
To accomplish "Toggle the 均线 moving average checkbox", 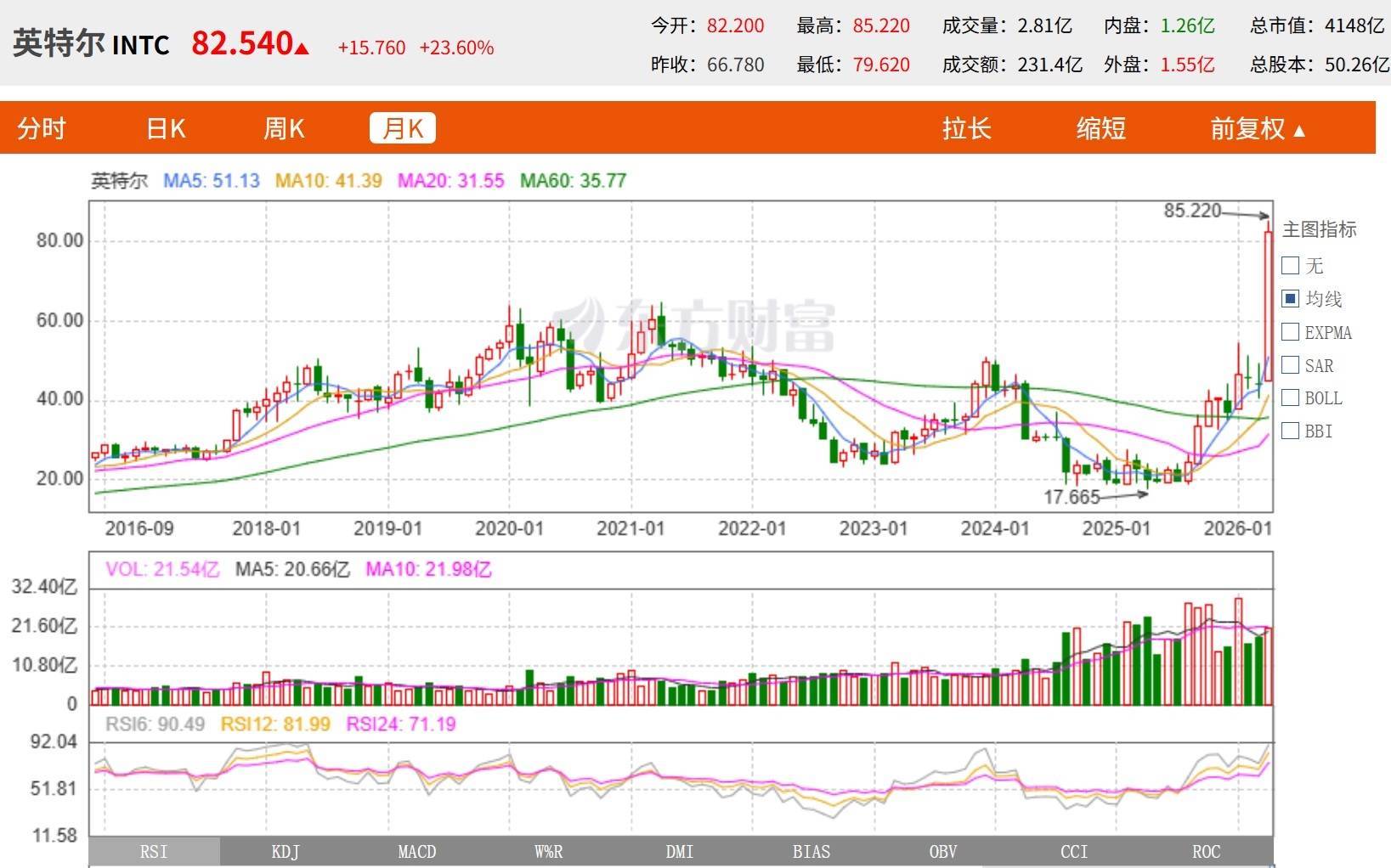I will 1290,299.
